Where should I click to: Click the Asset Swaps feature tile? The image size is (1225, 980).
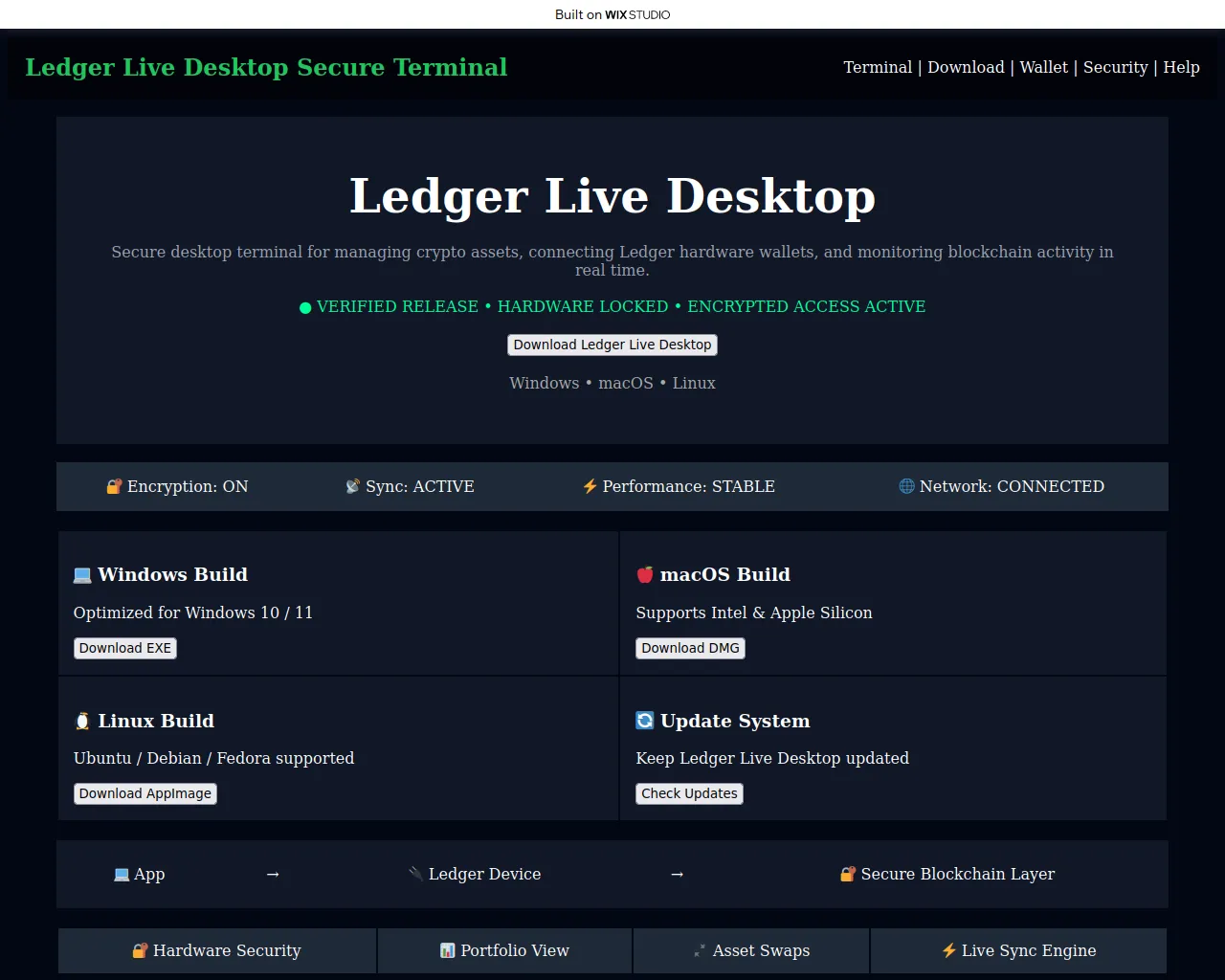[751, 950]
